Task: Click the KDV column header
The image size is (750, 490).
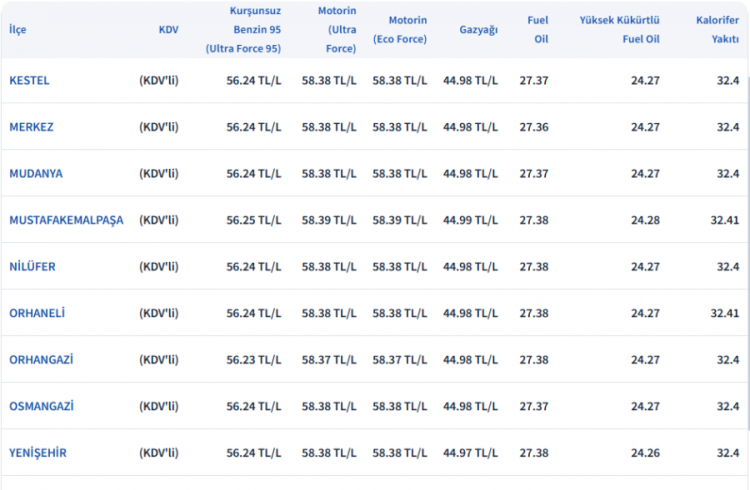Action: point(168,30)
